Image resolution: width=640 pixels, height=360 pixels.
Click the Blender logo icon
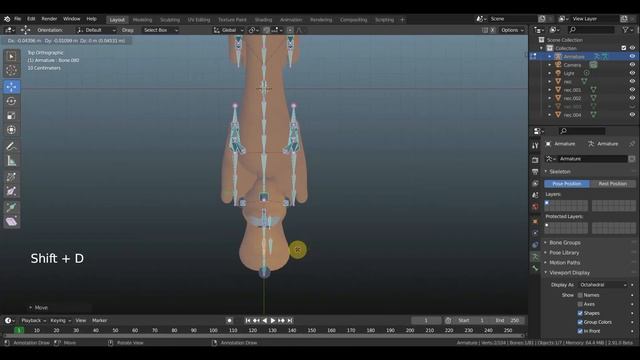(7, 19)
